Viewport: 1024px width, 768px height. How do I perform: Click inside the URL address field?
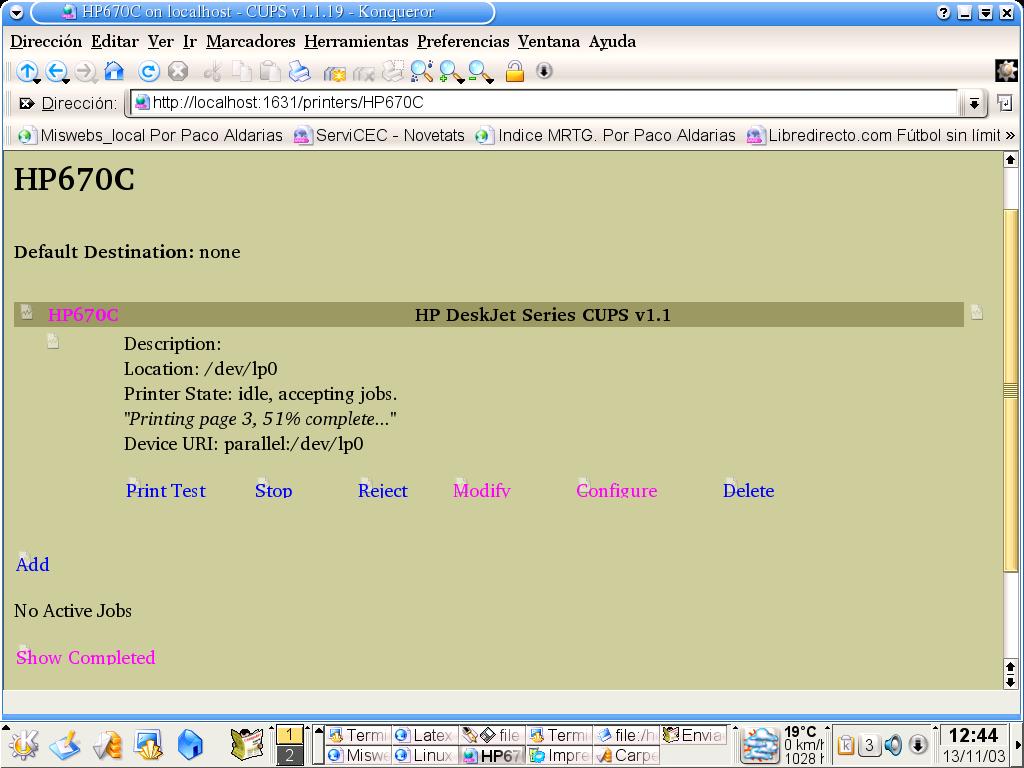coord(545,103)
